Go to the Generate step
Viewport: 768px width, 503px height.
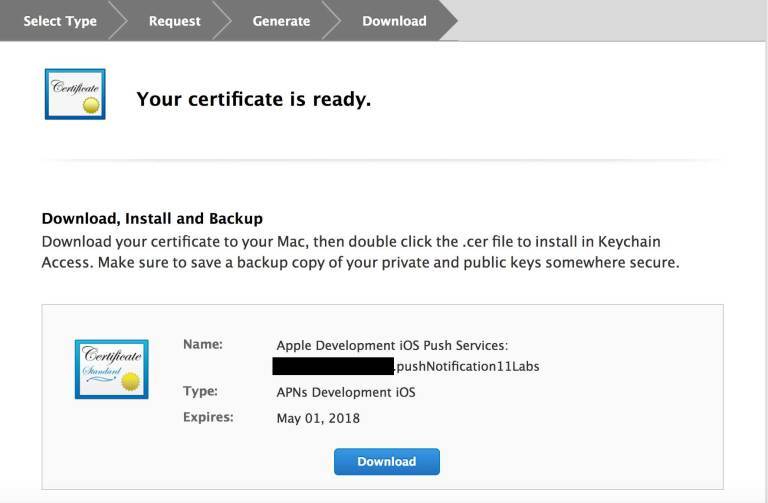(281, 21)
